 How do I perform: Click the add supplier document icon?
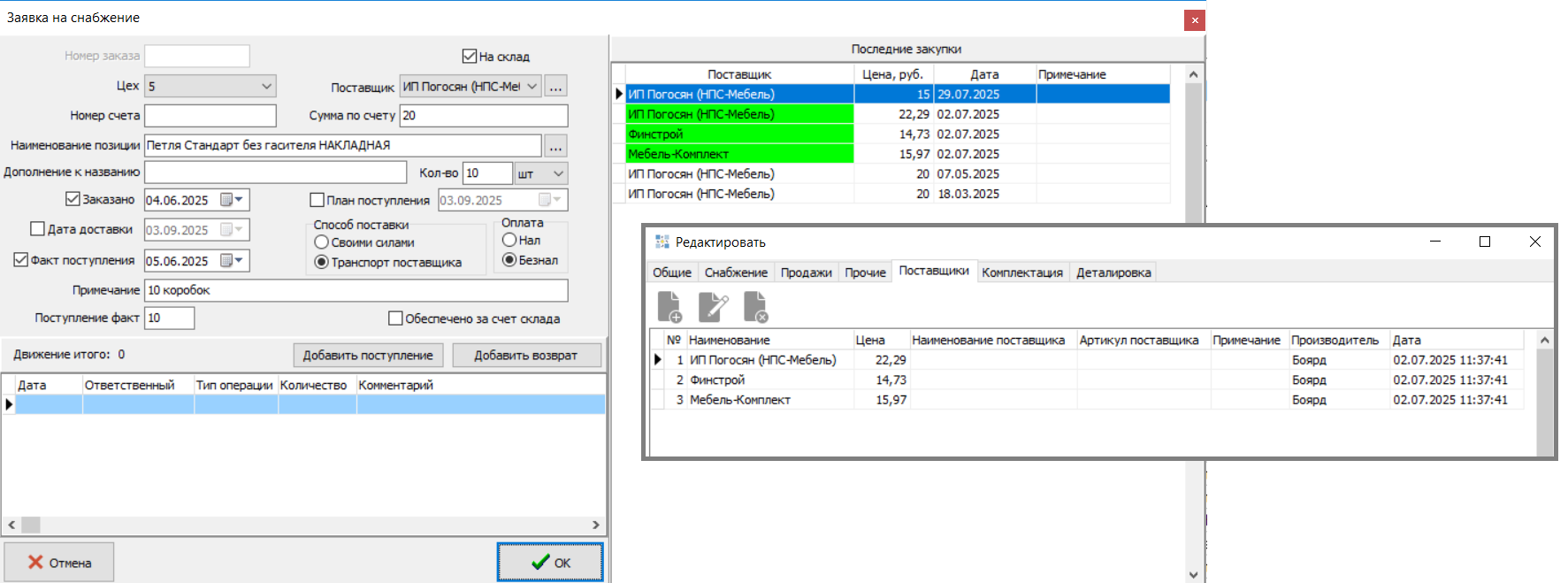[669, 307]
